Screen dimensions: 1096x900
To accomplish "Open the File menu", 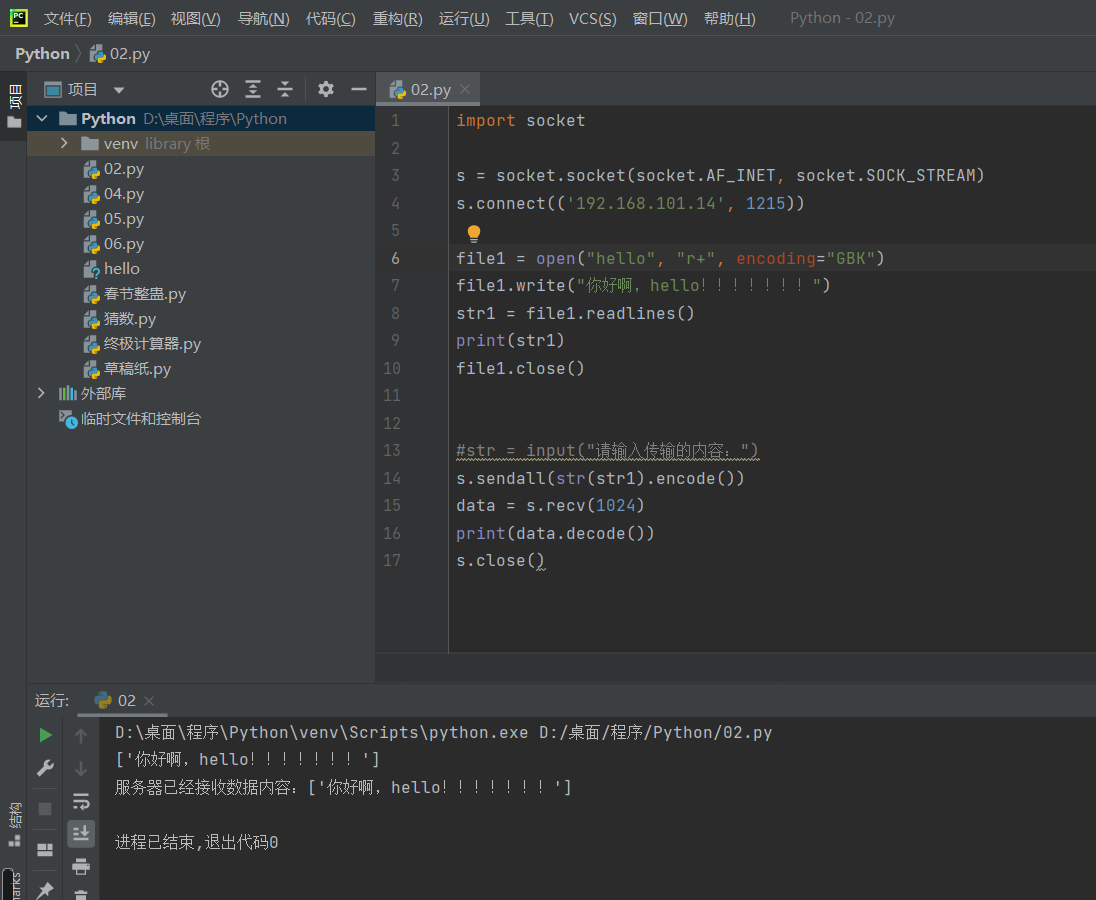I will click(68, 19).
